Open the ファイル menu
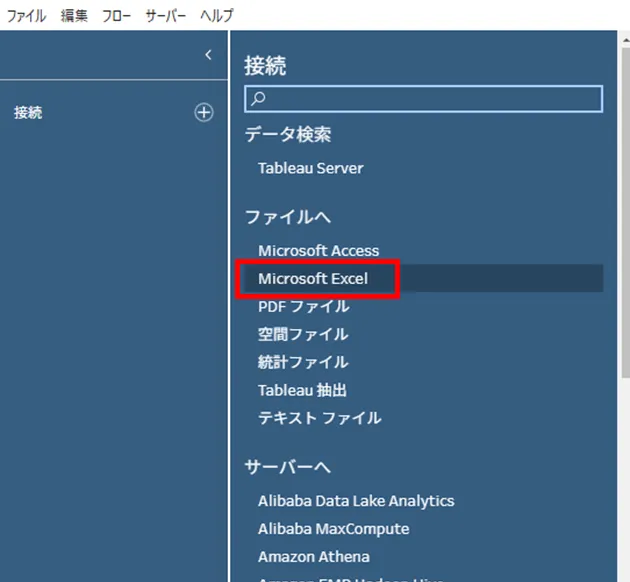This screenshot has height=582, width=630. (x=27, y=15)
